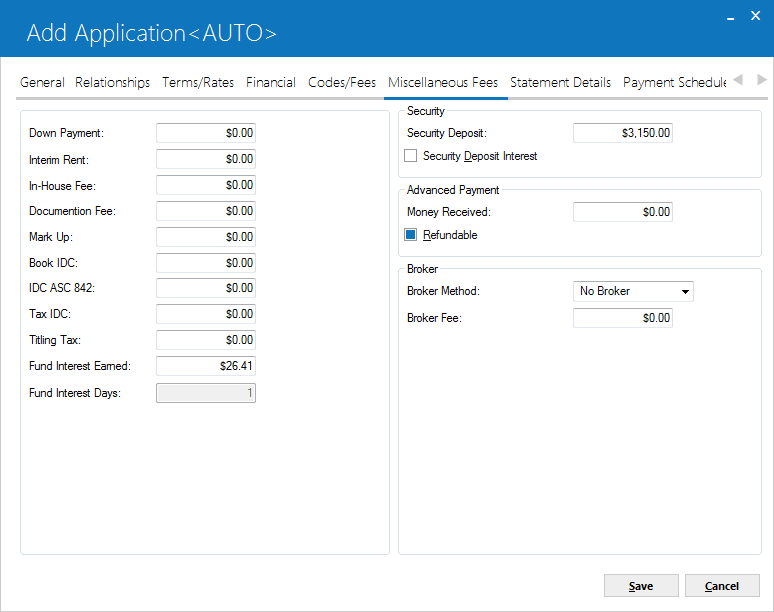Image resolution: width=774 pixels, height=612 pixels.
Task: Open the Broker Method dropdown
Action: tap(633, 291)
